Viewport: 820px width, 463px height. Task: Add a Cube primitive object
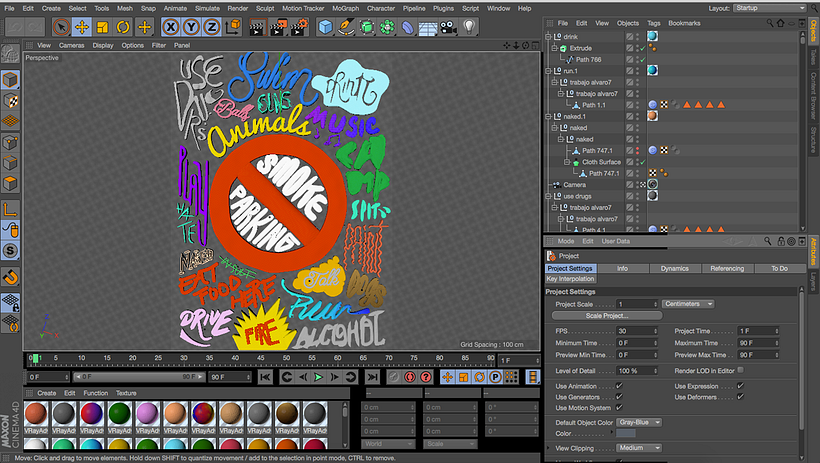click(x=325, y=27)
